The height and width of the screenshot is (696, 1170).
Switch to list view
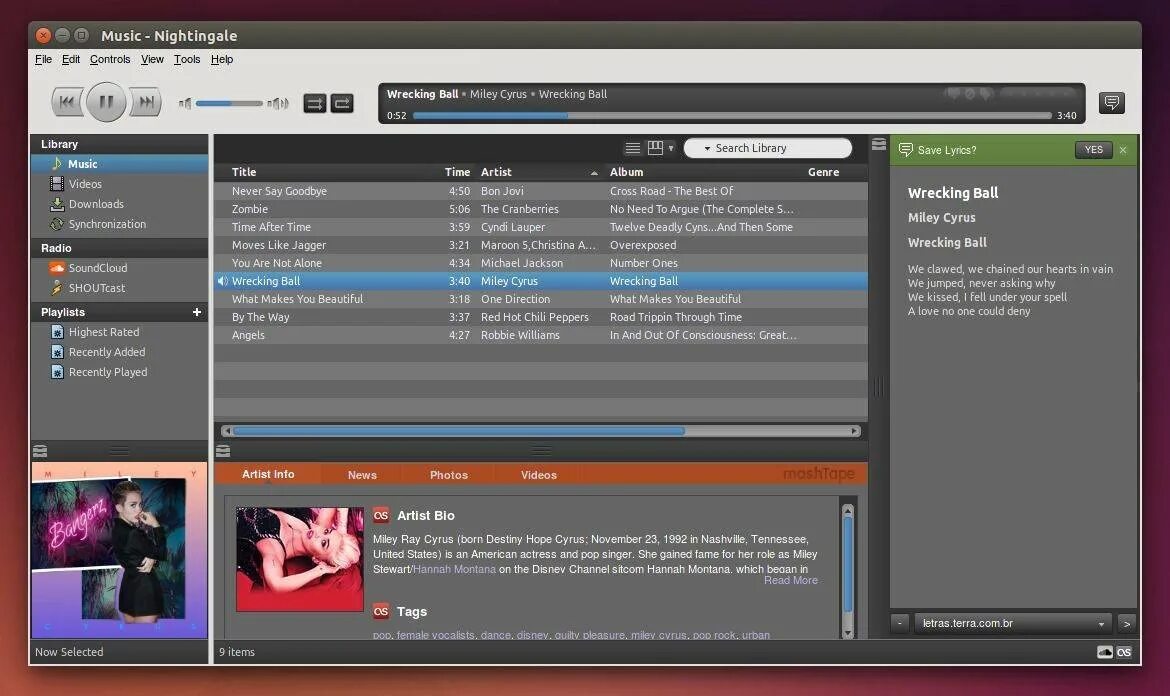coord(633,148)
